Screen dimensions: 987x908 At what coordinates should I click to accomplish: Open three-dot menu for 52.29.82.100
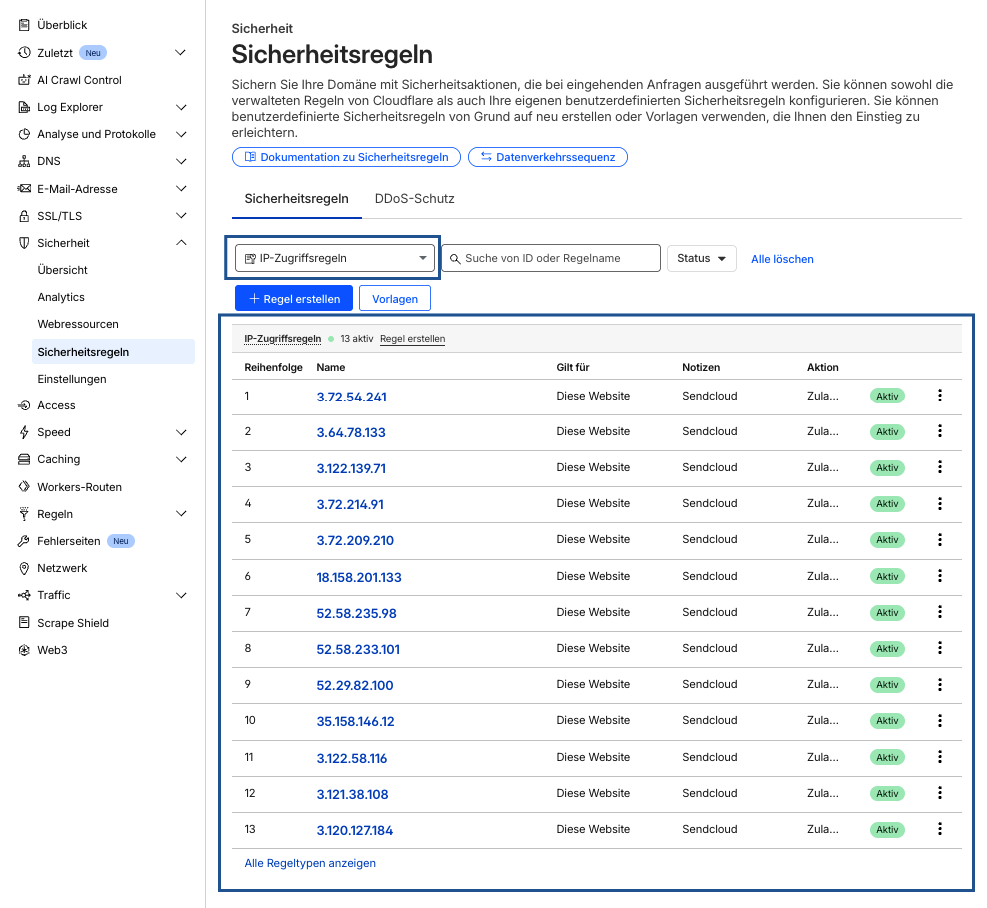(x=940, y=684)
